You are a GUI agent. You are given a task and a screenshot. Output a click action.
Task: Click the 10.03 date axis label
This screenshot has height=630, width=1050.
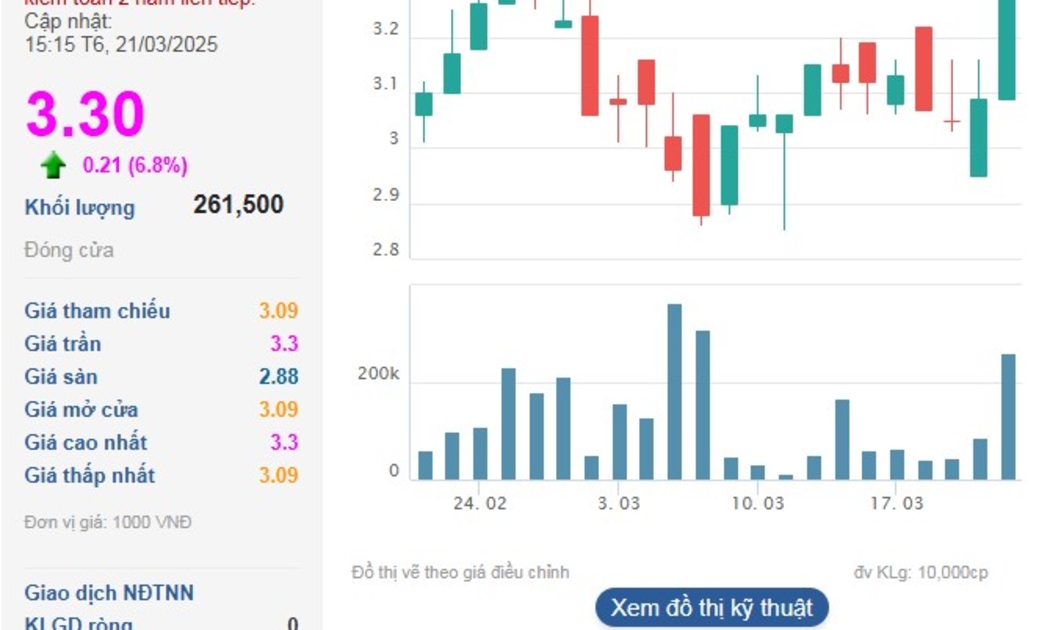(757, 503)
